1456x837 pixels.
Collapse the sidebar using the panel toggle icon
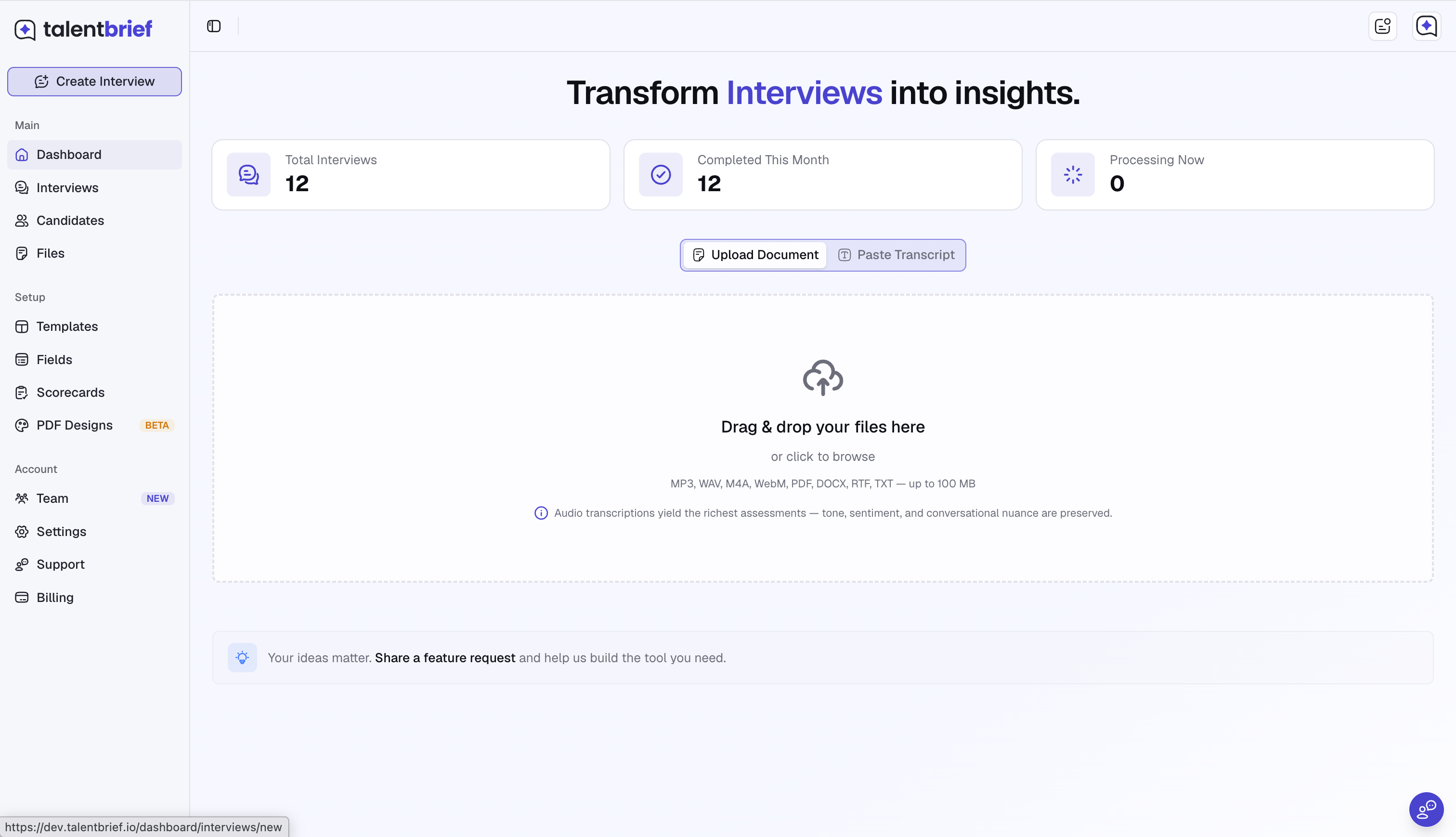(213, 26)
